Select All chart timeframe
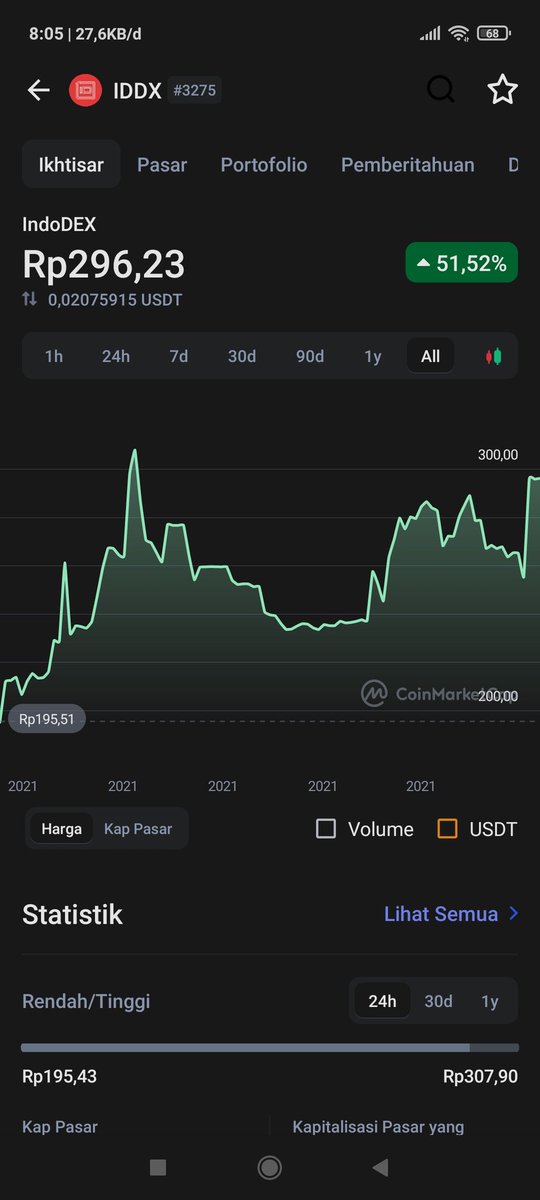 point(430,356)
